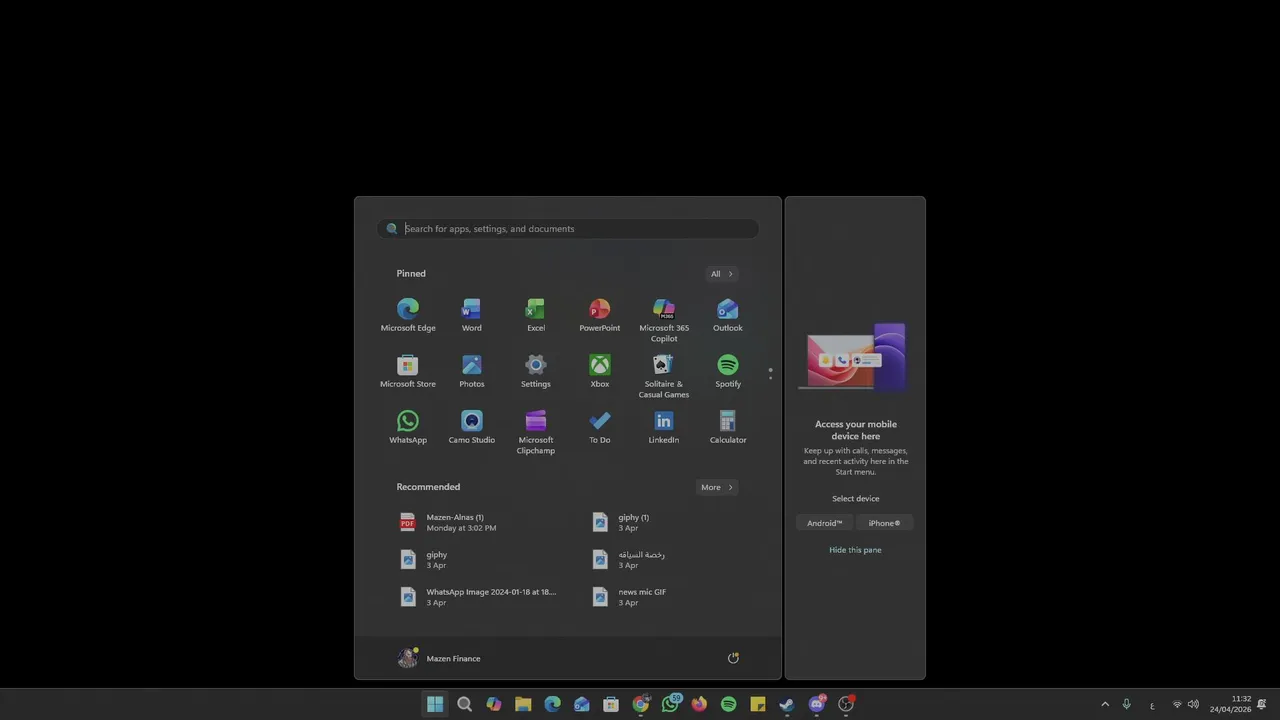Image resolution: width=1280 pixels, height=720 pixels.
Task: Click the pinned apps page indicator dots
Action: (x=770, y=374)
